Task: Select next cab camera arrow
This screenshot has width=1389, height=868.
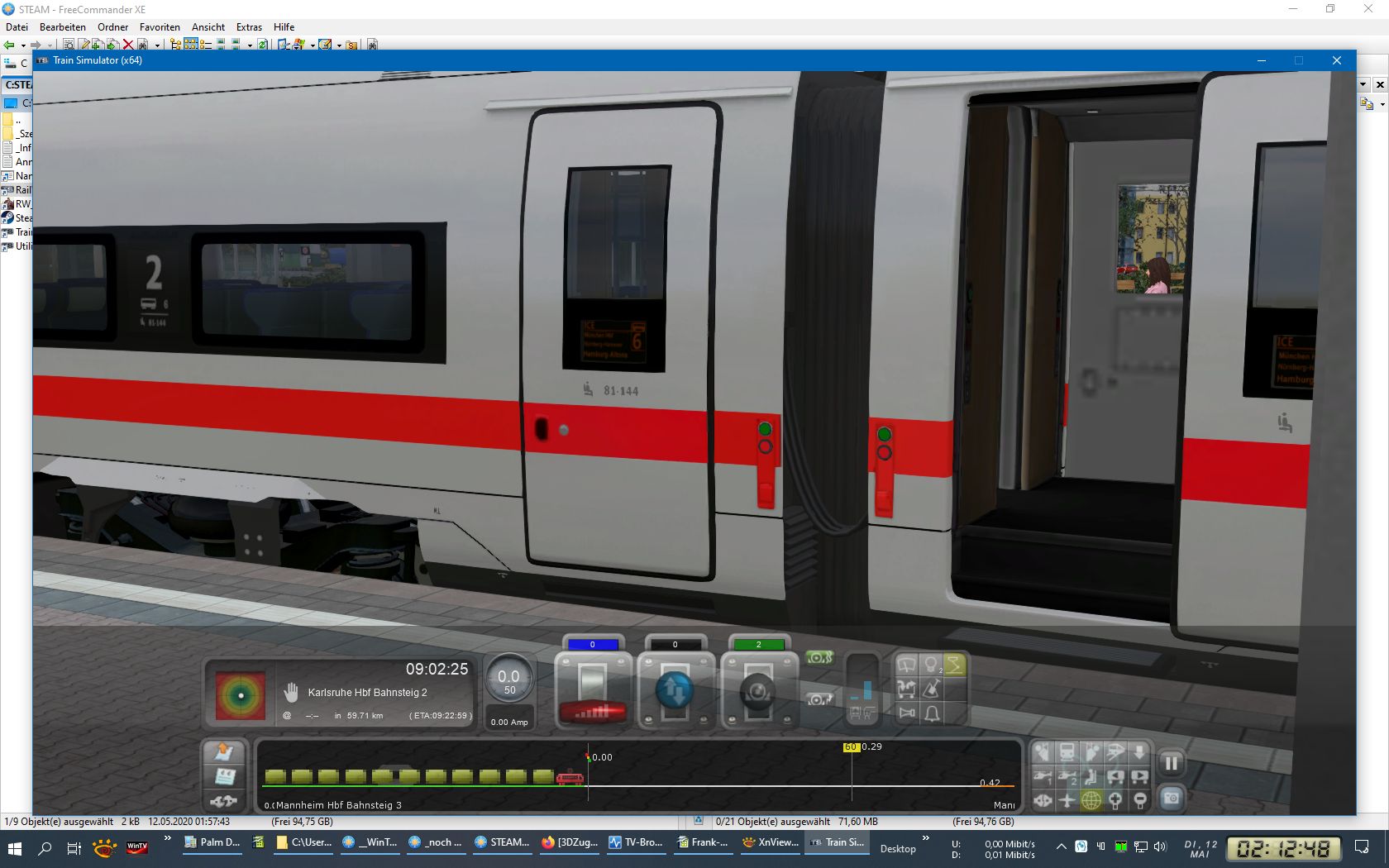Action: pos(1140,776)
